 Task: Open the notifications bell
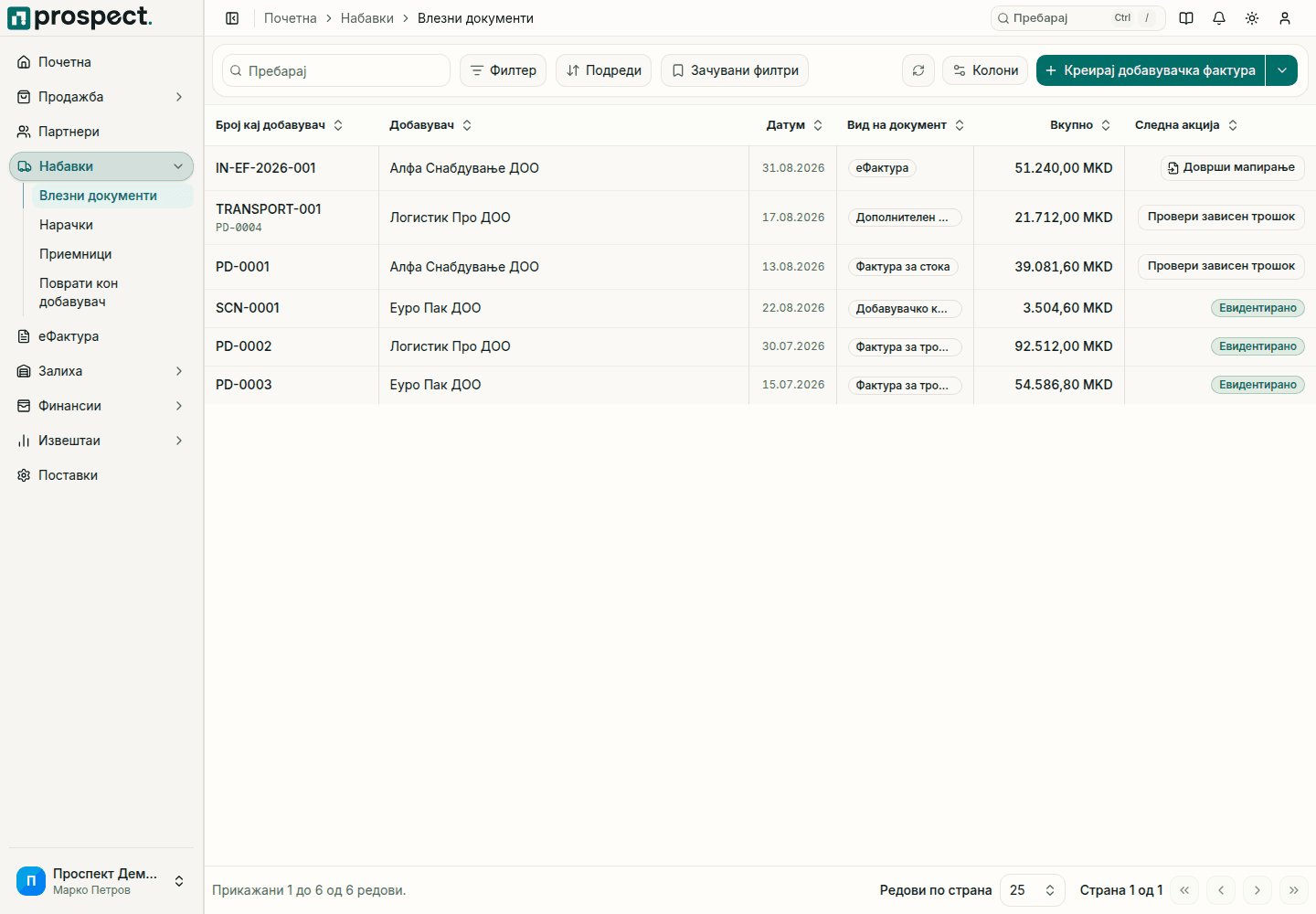pyautogui.click(x=1219, y=18)
